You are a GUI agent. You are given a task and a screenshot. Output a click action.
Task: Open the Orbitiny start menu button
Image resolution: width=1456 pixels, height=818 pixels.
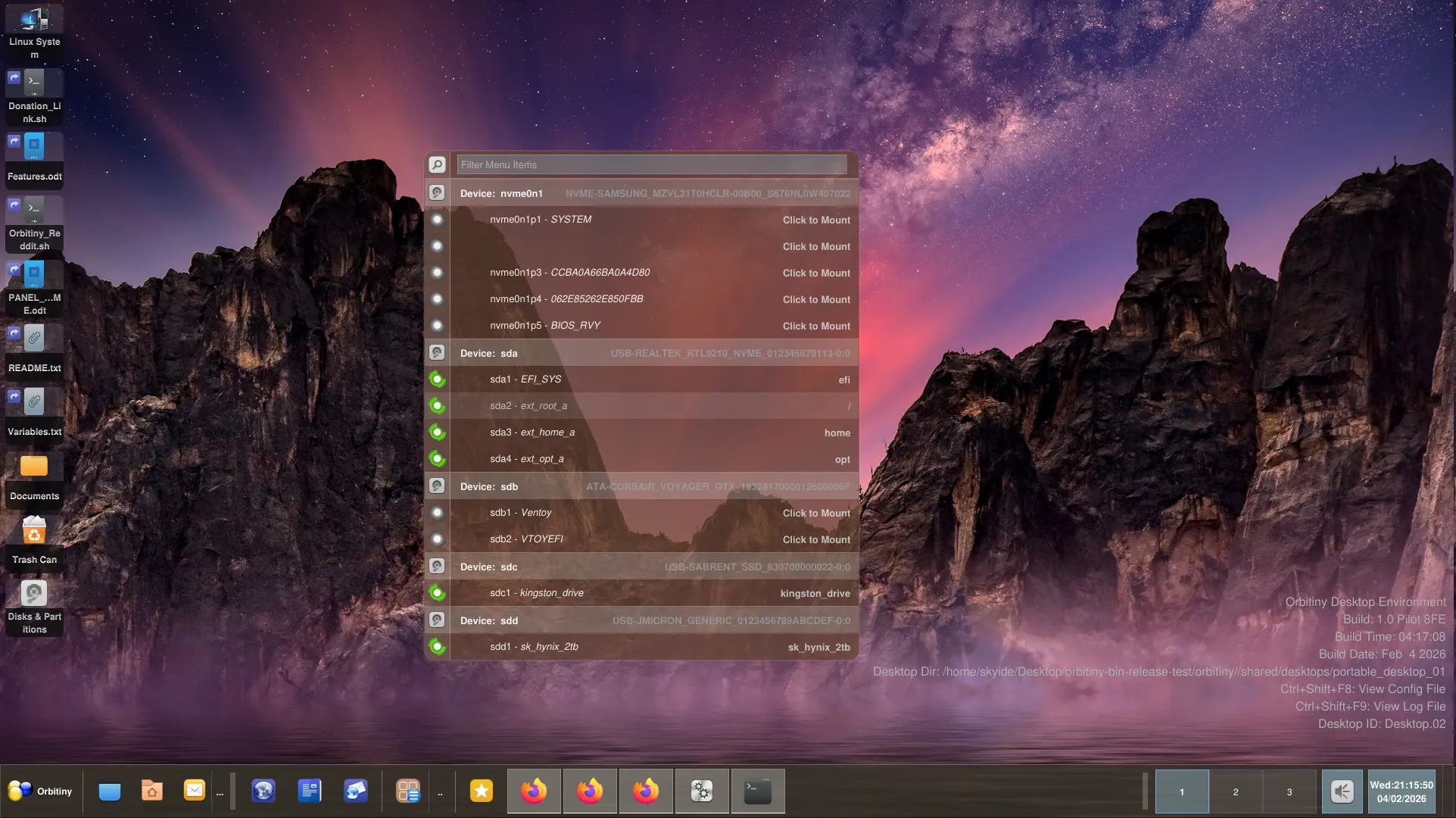41,791
